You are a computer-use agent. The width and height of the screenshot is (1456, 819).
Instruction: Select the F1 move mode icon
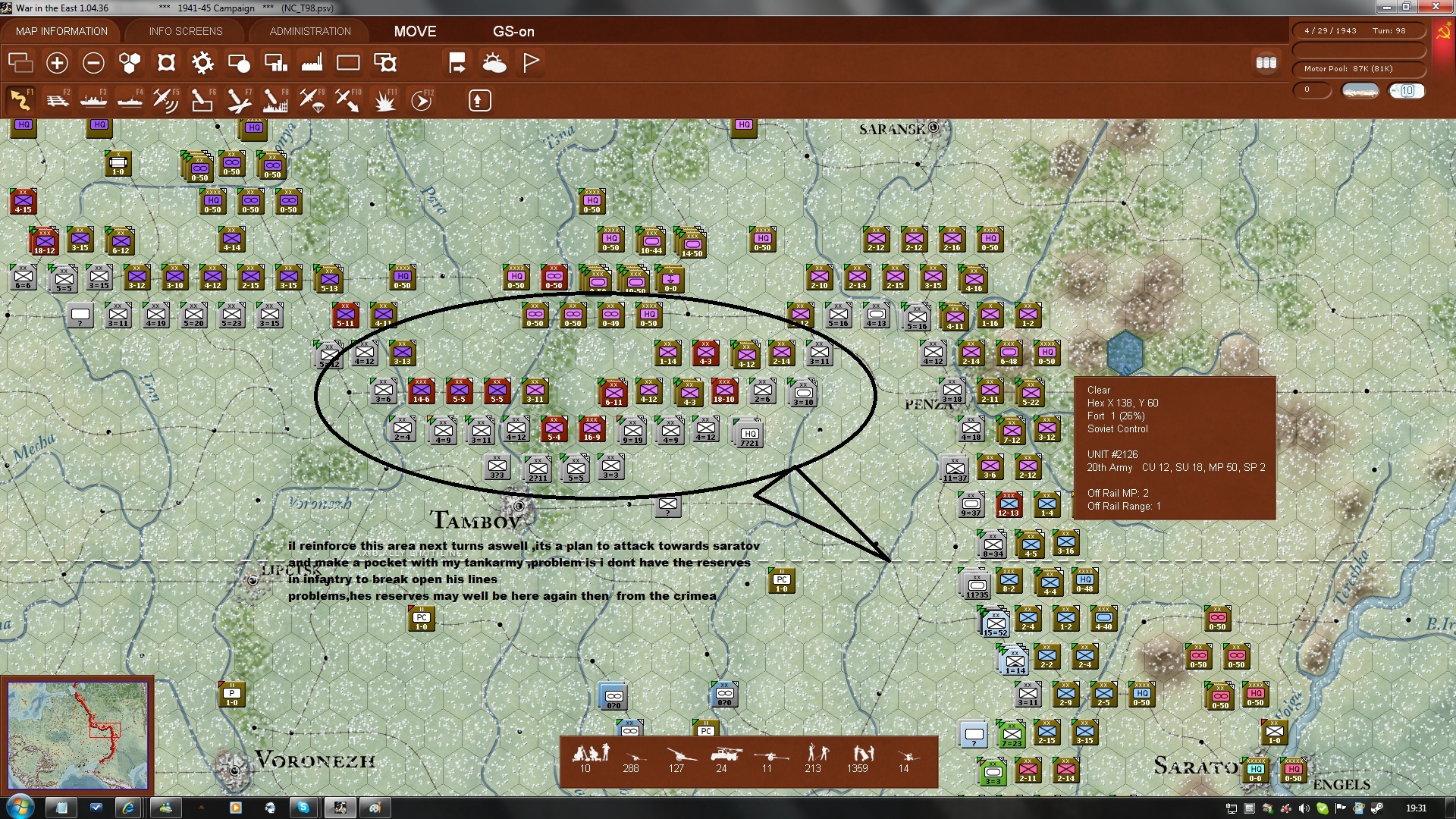(20, 100)
